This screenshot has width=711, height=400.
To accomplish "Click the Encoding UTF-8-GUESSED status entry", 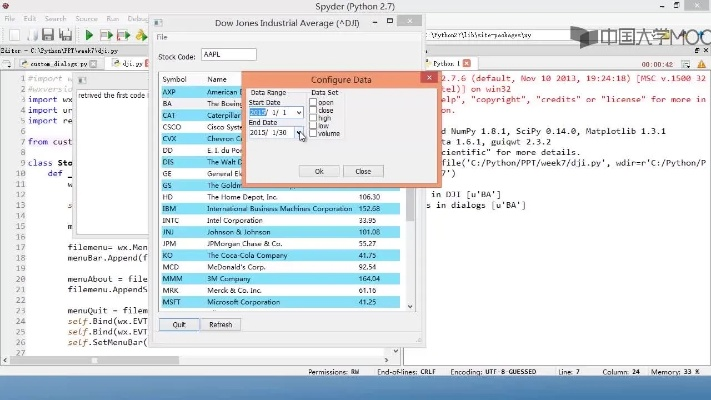I will pyautogui.click(x=493, y=372).
